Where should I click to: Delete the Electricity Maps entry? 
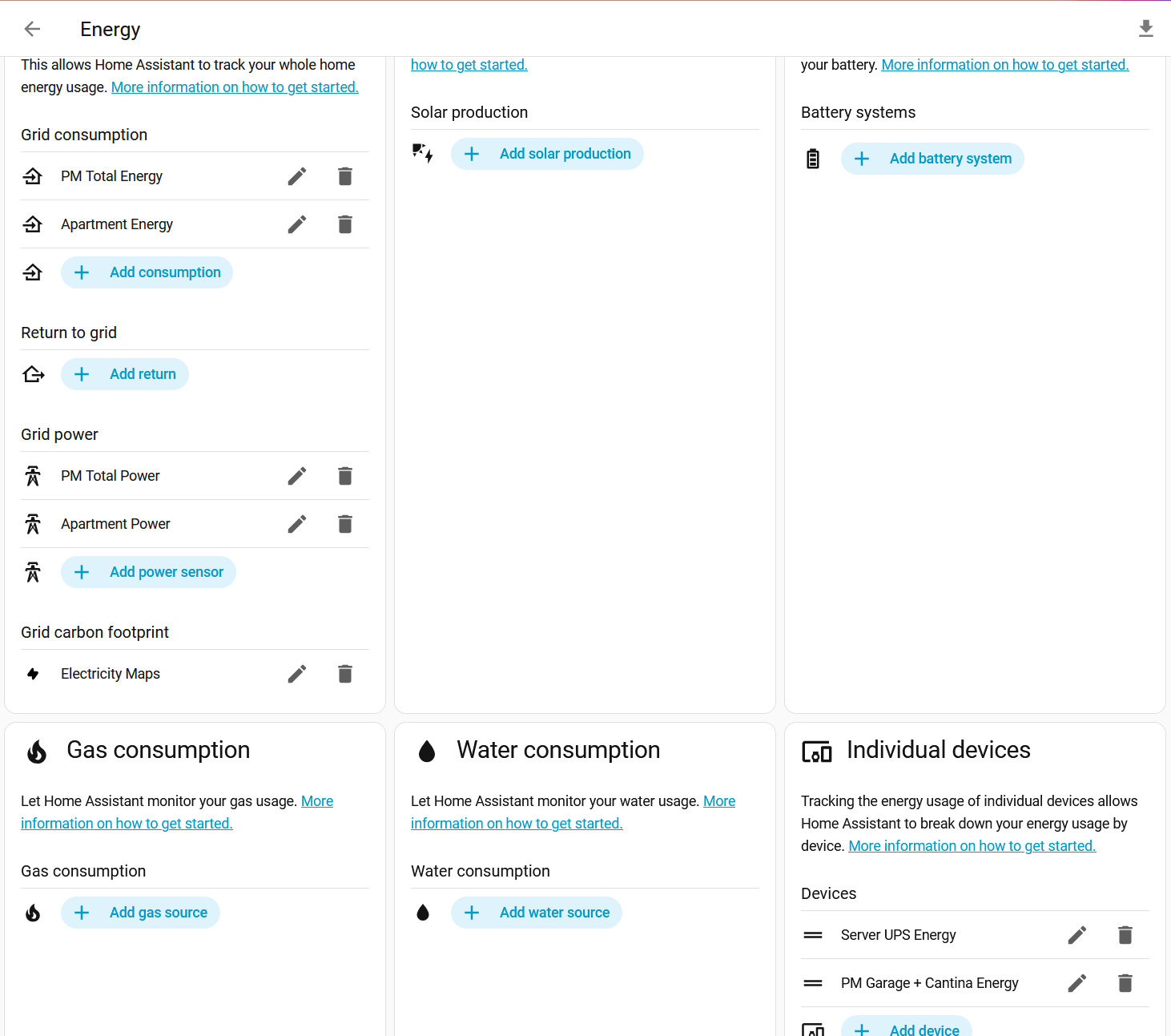pyautogui.click(x=345, y=674)
